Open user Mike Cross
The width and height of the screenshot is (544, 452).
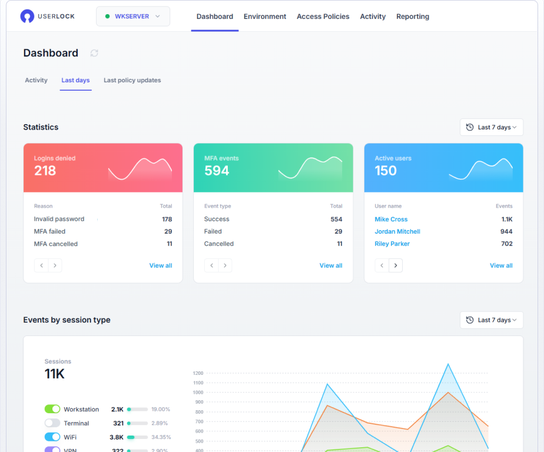tap(391, 219)
